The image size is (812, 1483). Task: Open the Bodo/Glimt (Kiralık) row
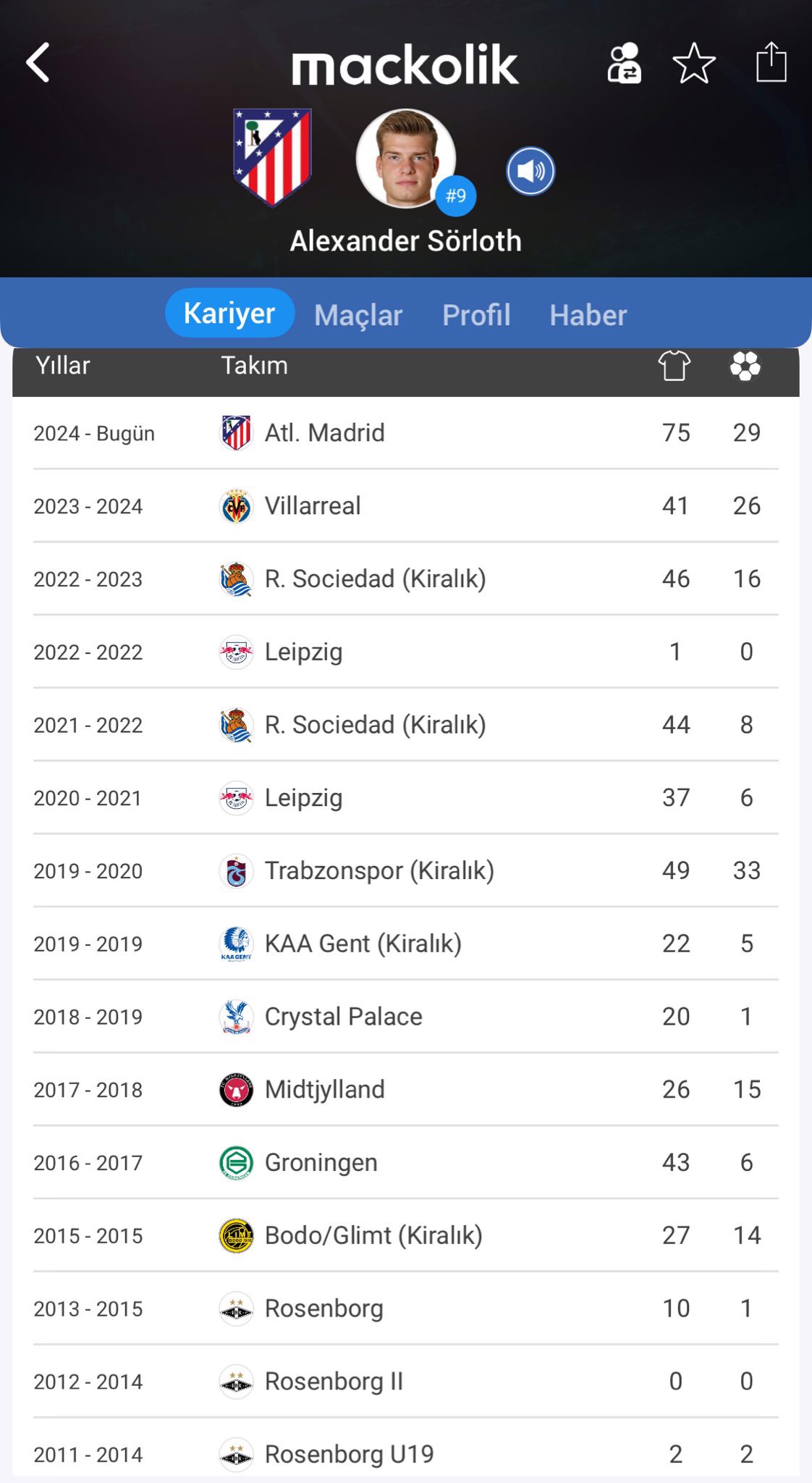point(405,1235)
